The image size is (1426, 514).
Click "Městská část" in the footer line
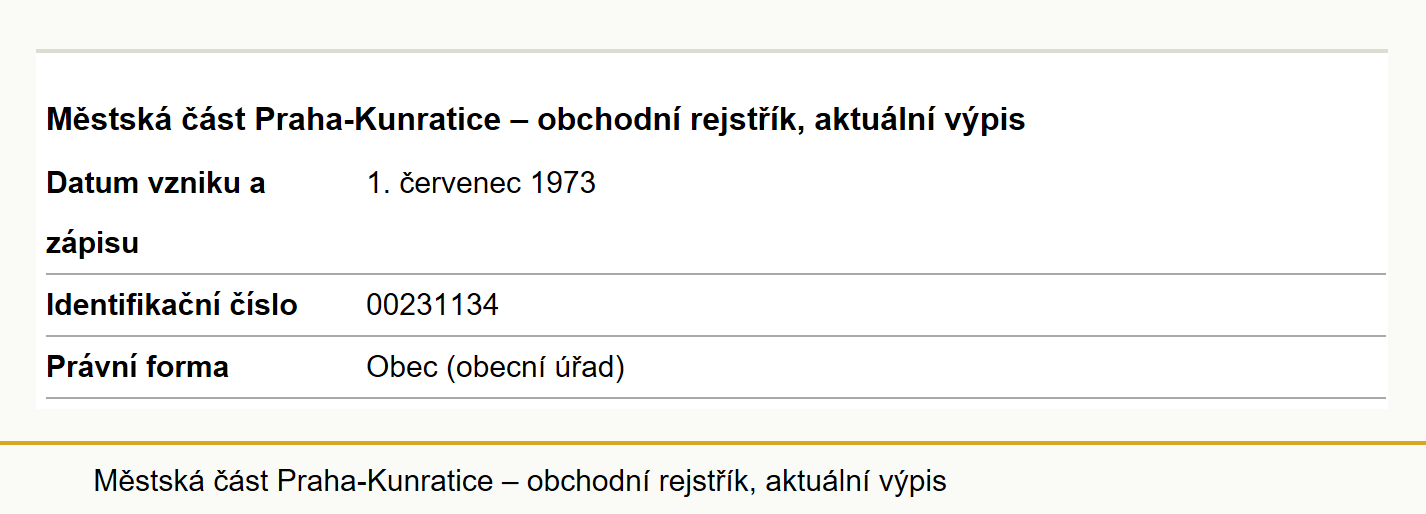coord(181,481)
